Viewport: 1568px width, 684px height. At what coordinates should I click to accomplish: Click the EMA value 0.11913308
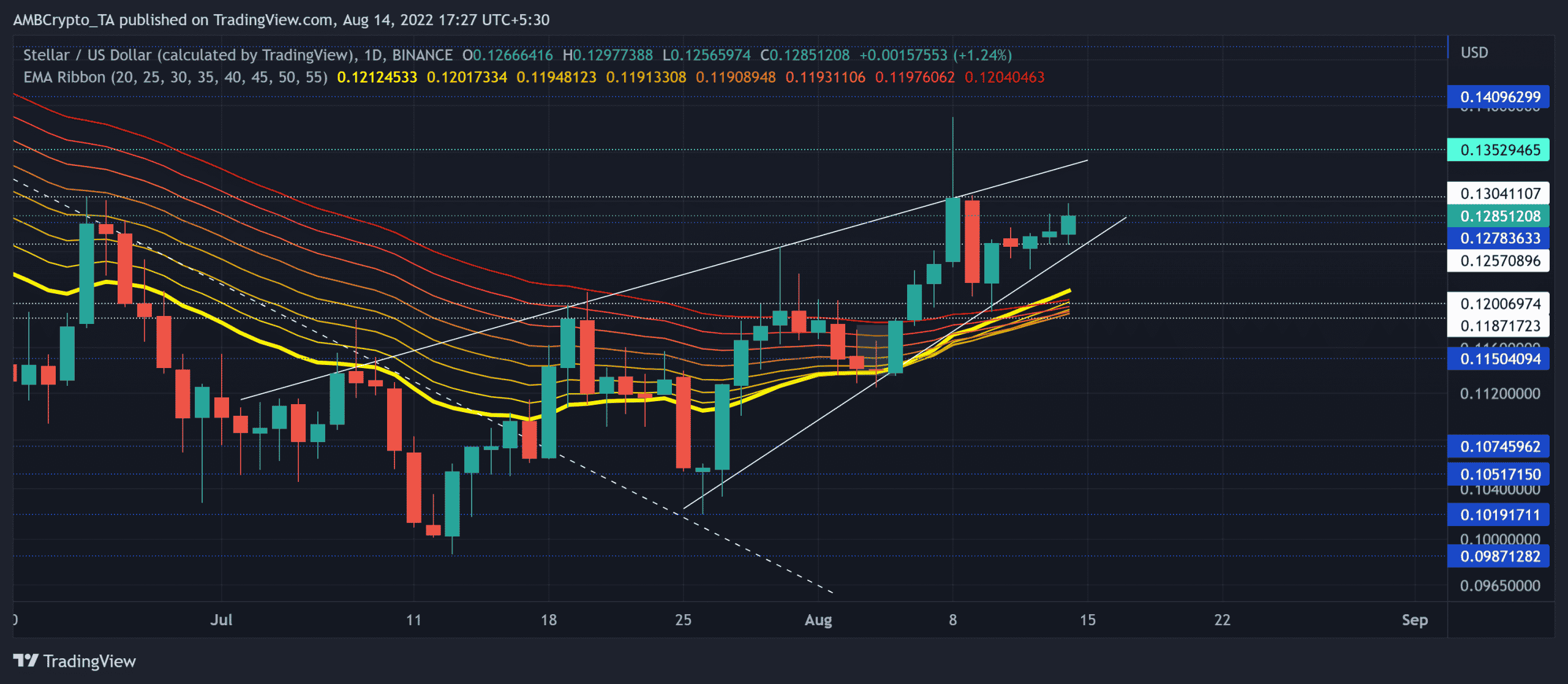coord(646,77)
